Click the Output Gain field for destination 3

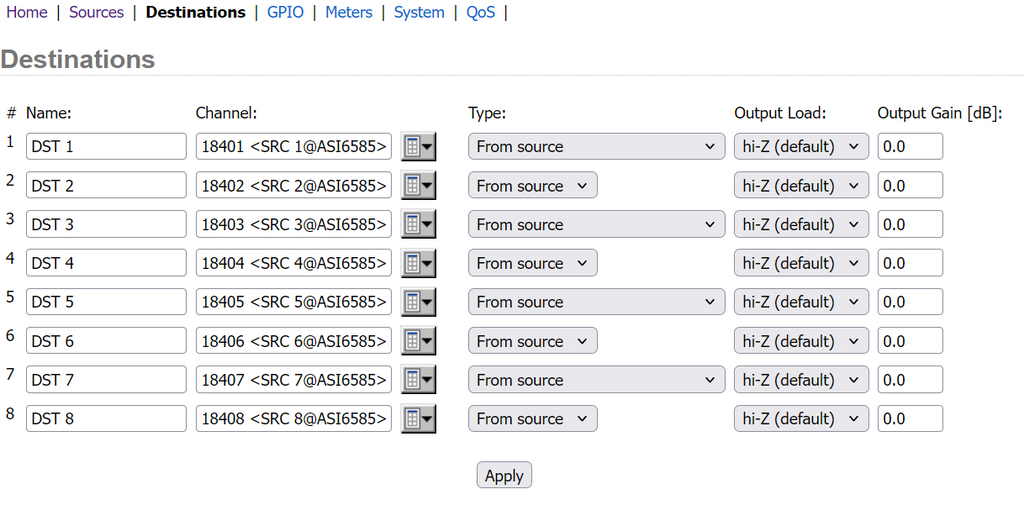tap(910, 224)
